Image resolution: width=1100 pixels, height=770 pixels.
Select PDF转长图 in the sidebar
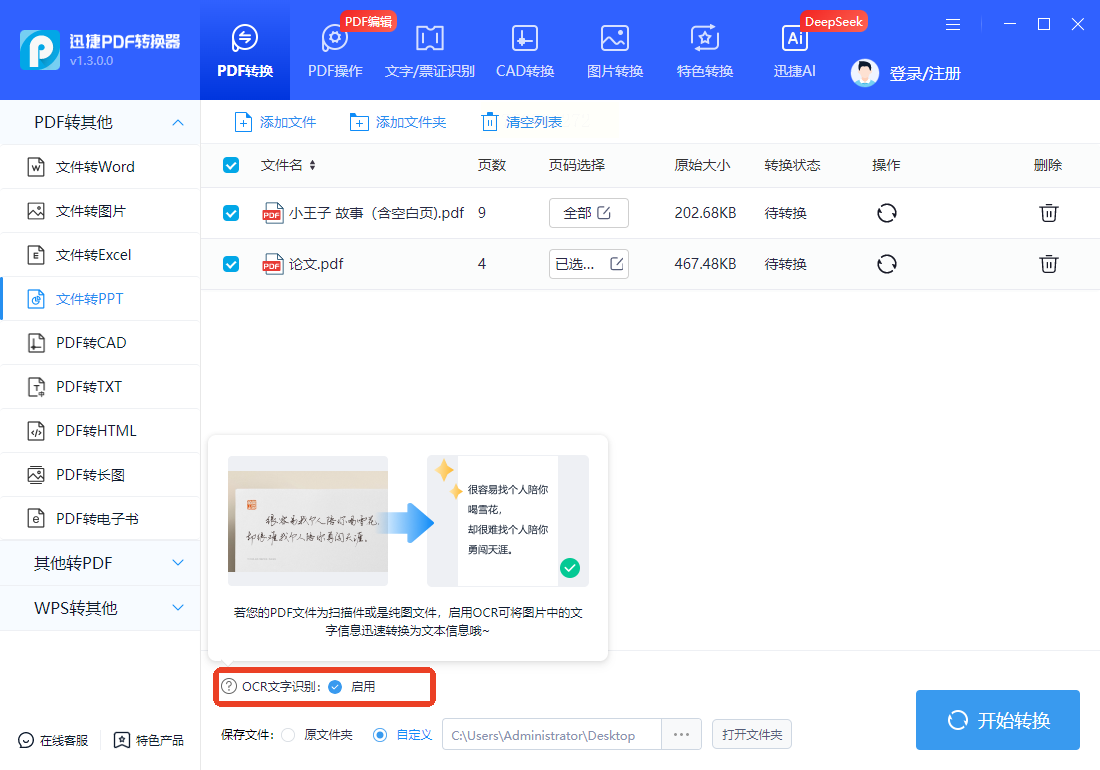click(100, 475)
